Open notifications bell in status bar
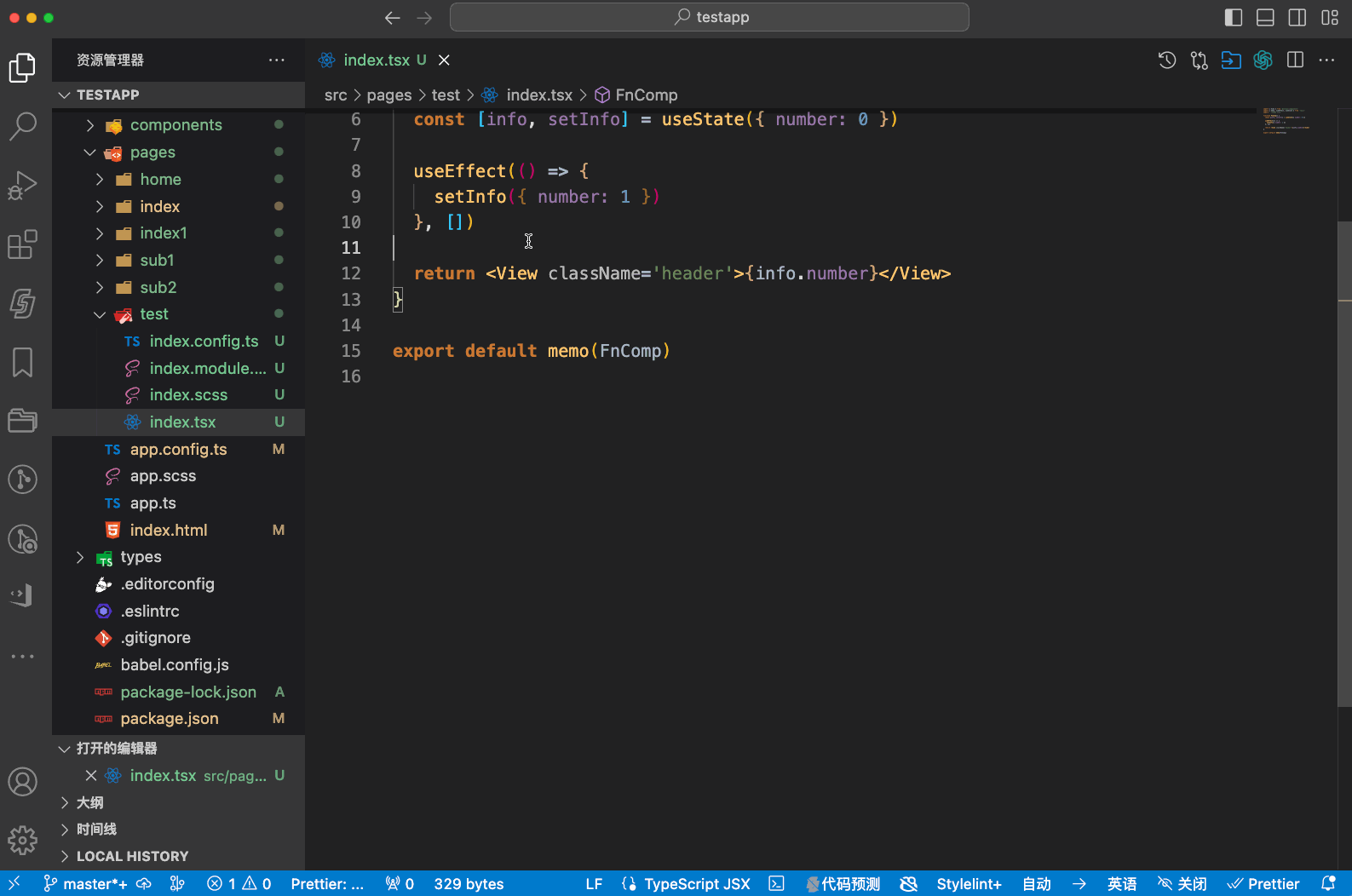 tap(1328, 884)
